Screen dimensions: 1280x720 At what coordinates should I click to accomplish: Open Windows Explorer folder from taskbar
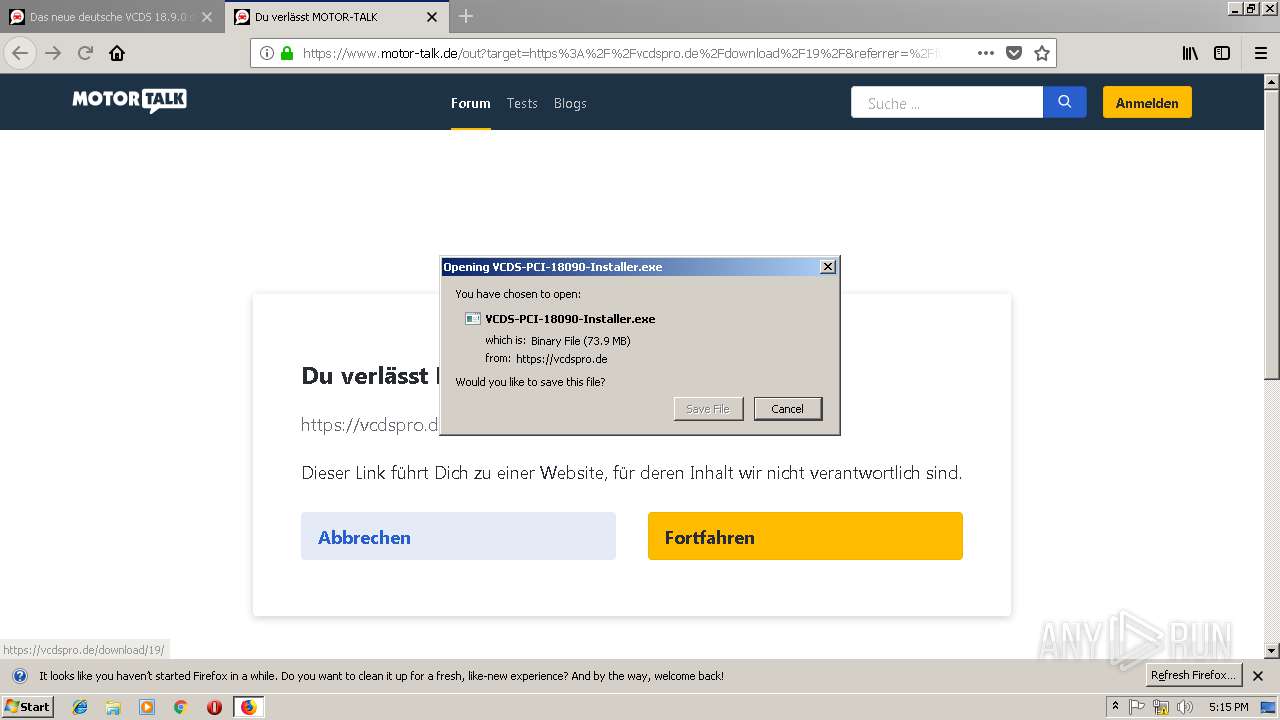(x=113, y=707)
